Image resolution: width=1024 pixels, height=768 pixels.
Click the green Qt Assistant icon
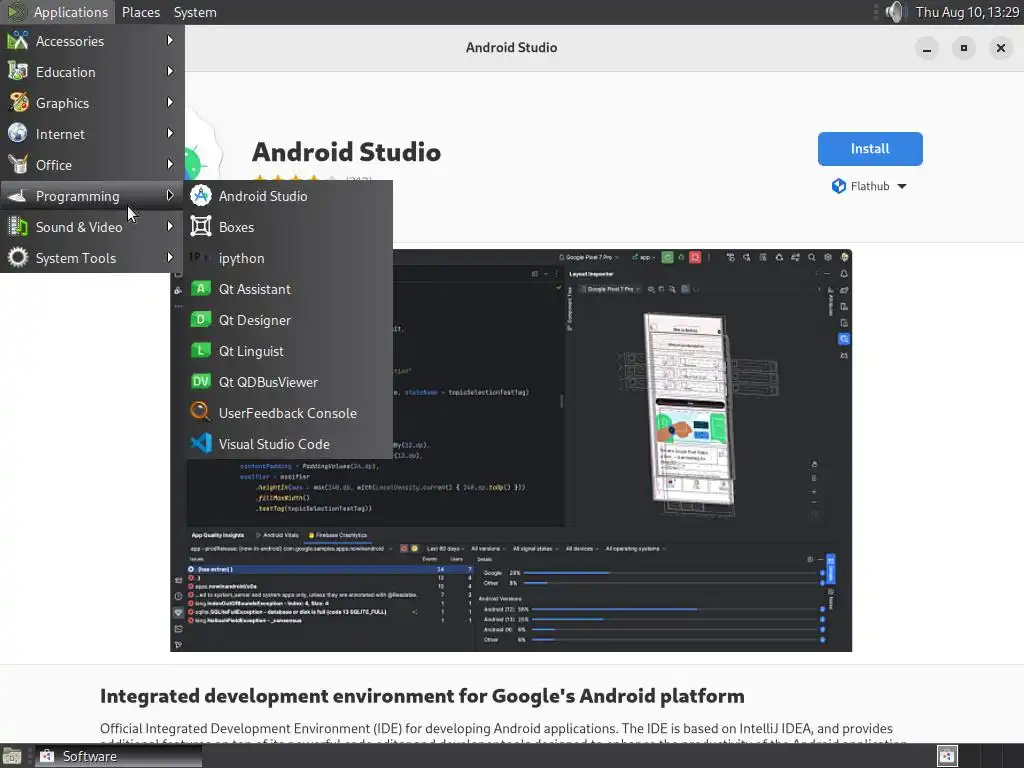click(200, 289)
